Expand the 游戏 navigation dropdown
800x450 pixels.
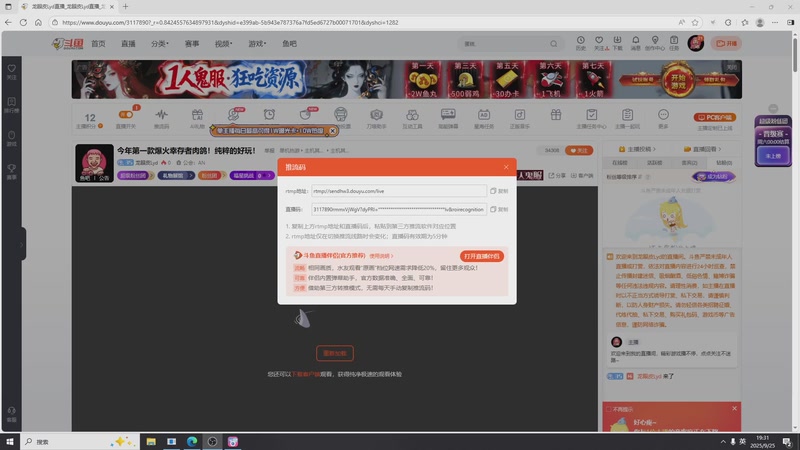[257, 44]
